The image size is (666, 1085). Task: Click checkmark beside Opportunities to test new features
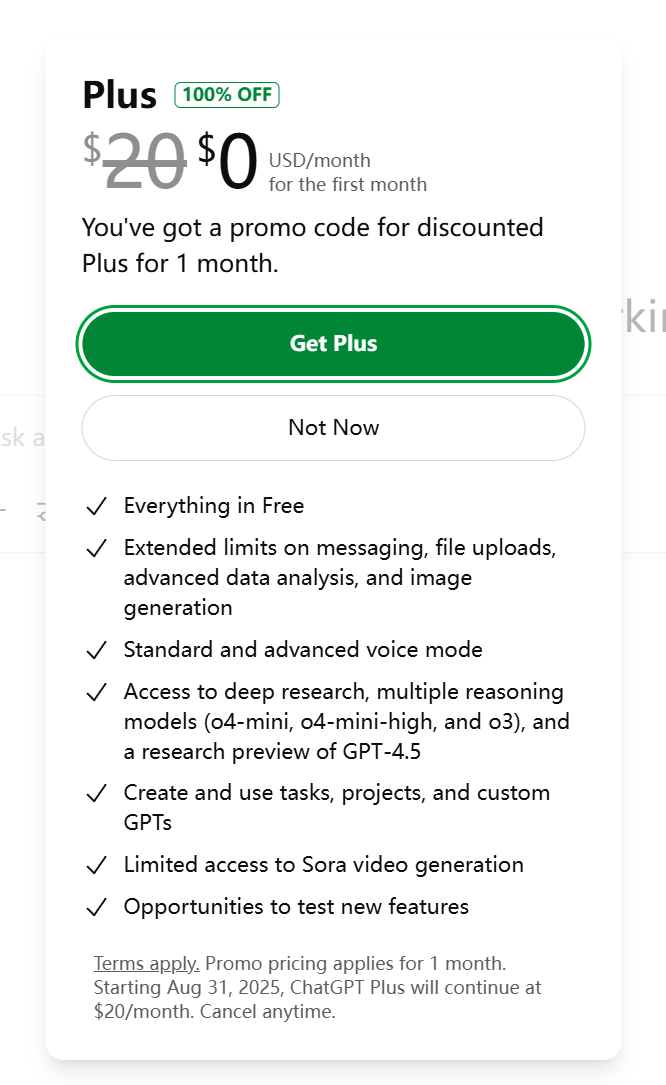tap(96, 907)
